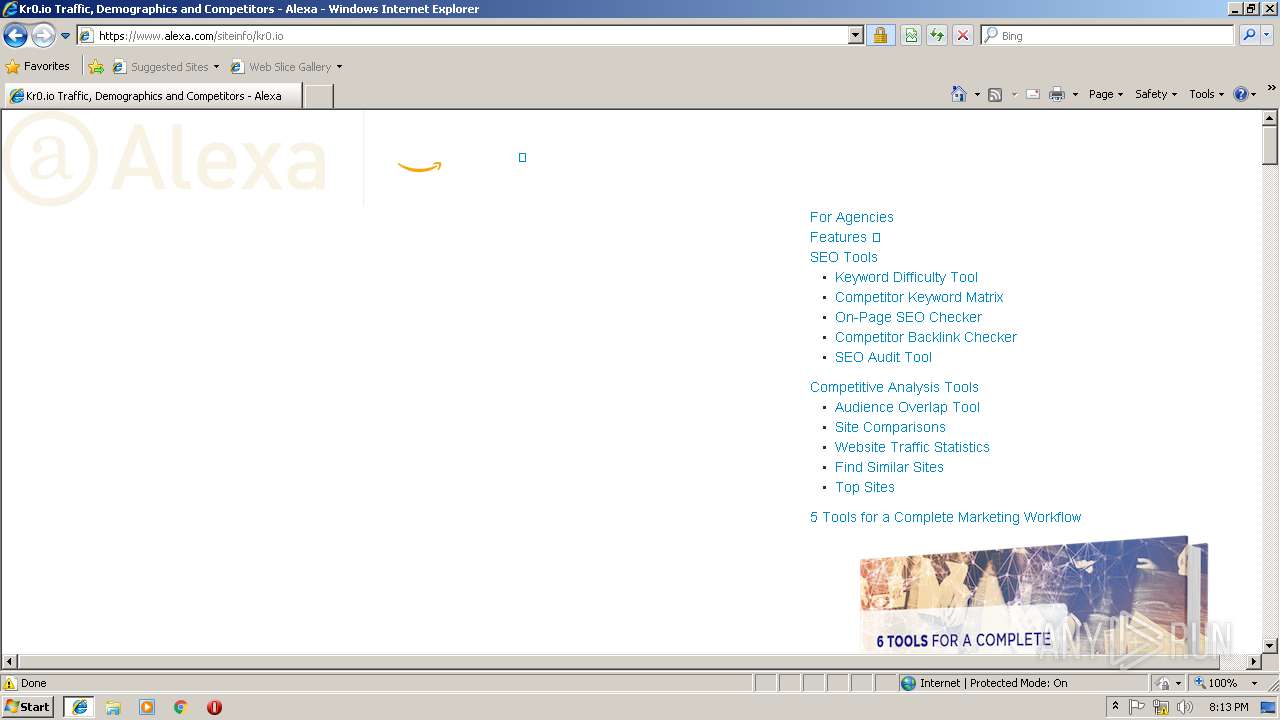
Task: Open the Windows Start button
Action: pos(28,707)
